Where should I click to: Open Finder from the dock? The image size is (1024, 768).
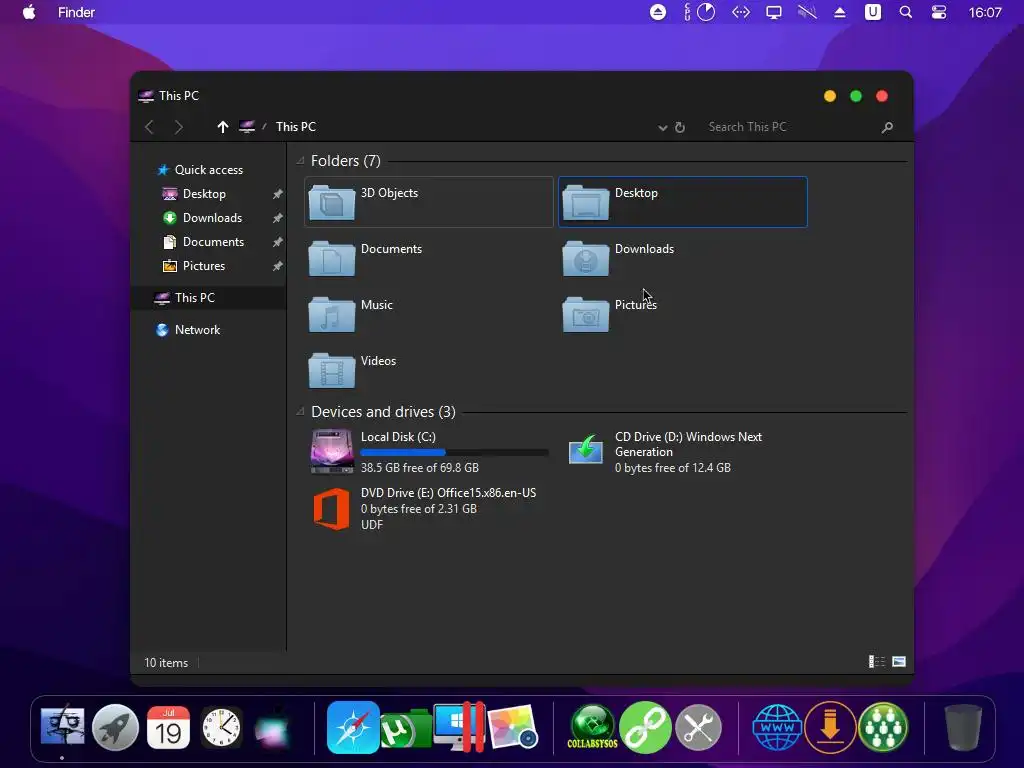point(63,727)
